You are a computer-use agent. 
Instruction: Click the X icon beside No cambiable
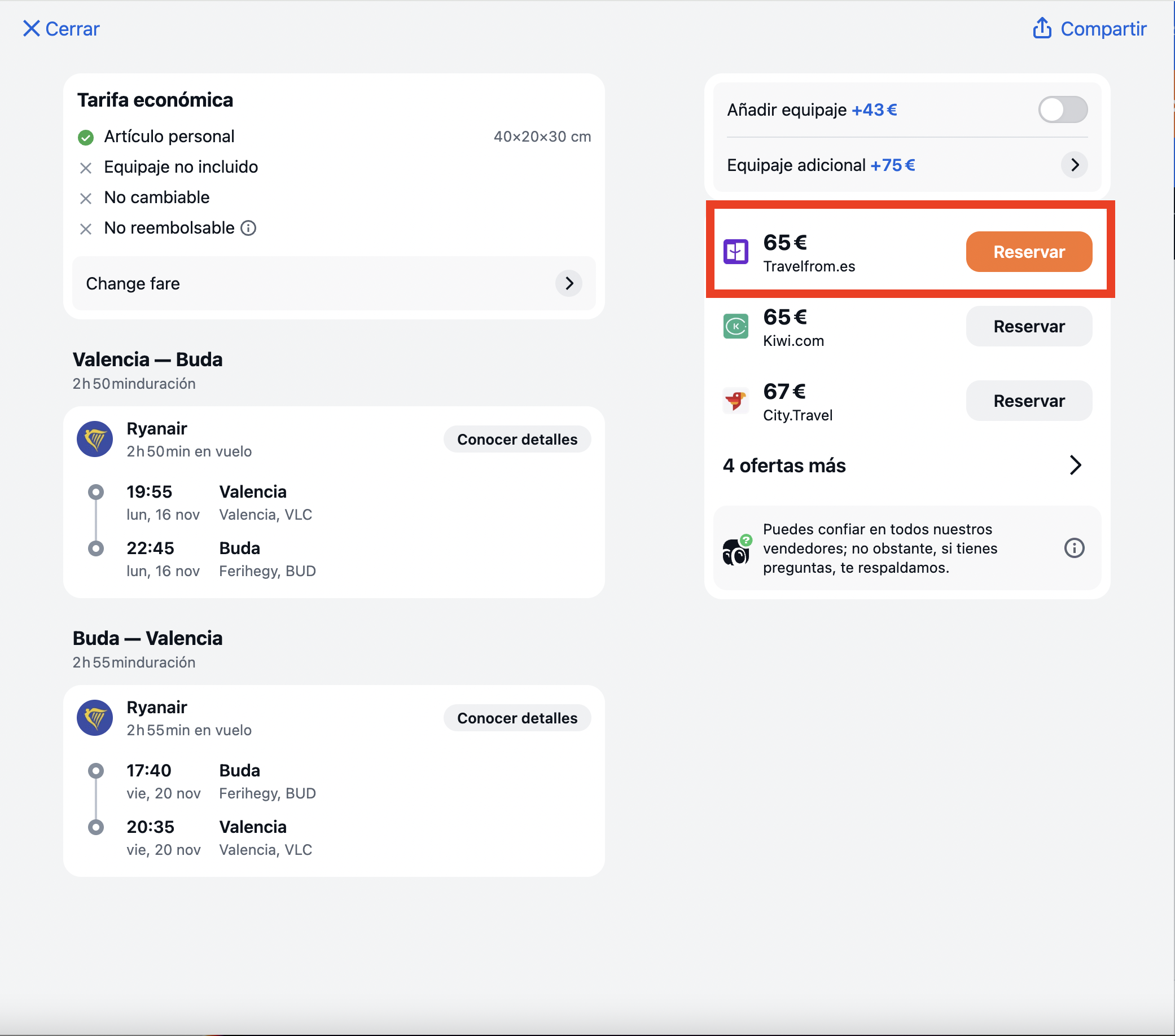click(x=86, y=199)
